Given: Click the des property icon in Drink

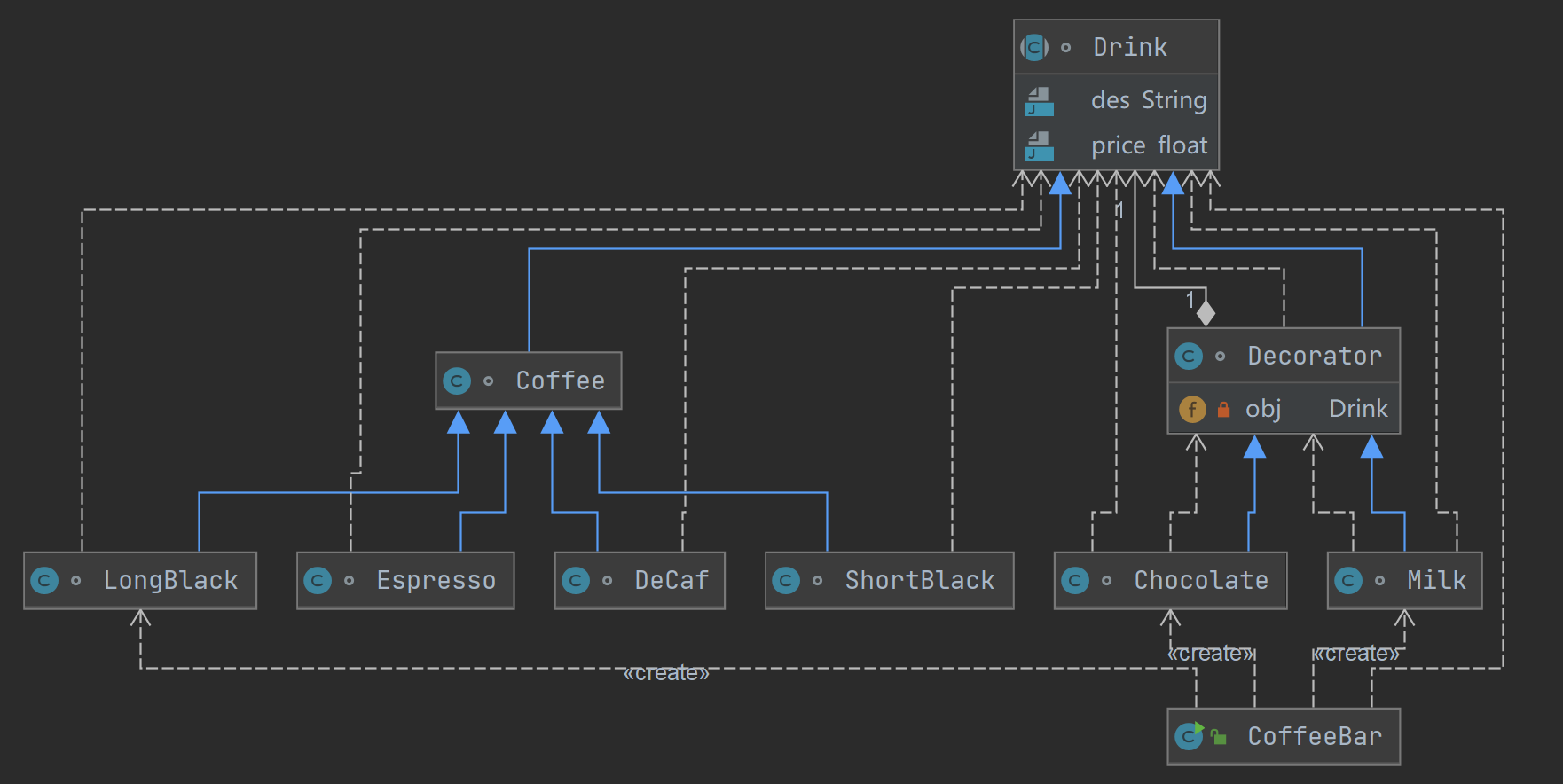Looking at the screenshot, I should (1039, 101).
